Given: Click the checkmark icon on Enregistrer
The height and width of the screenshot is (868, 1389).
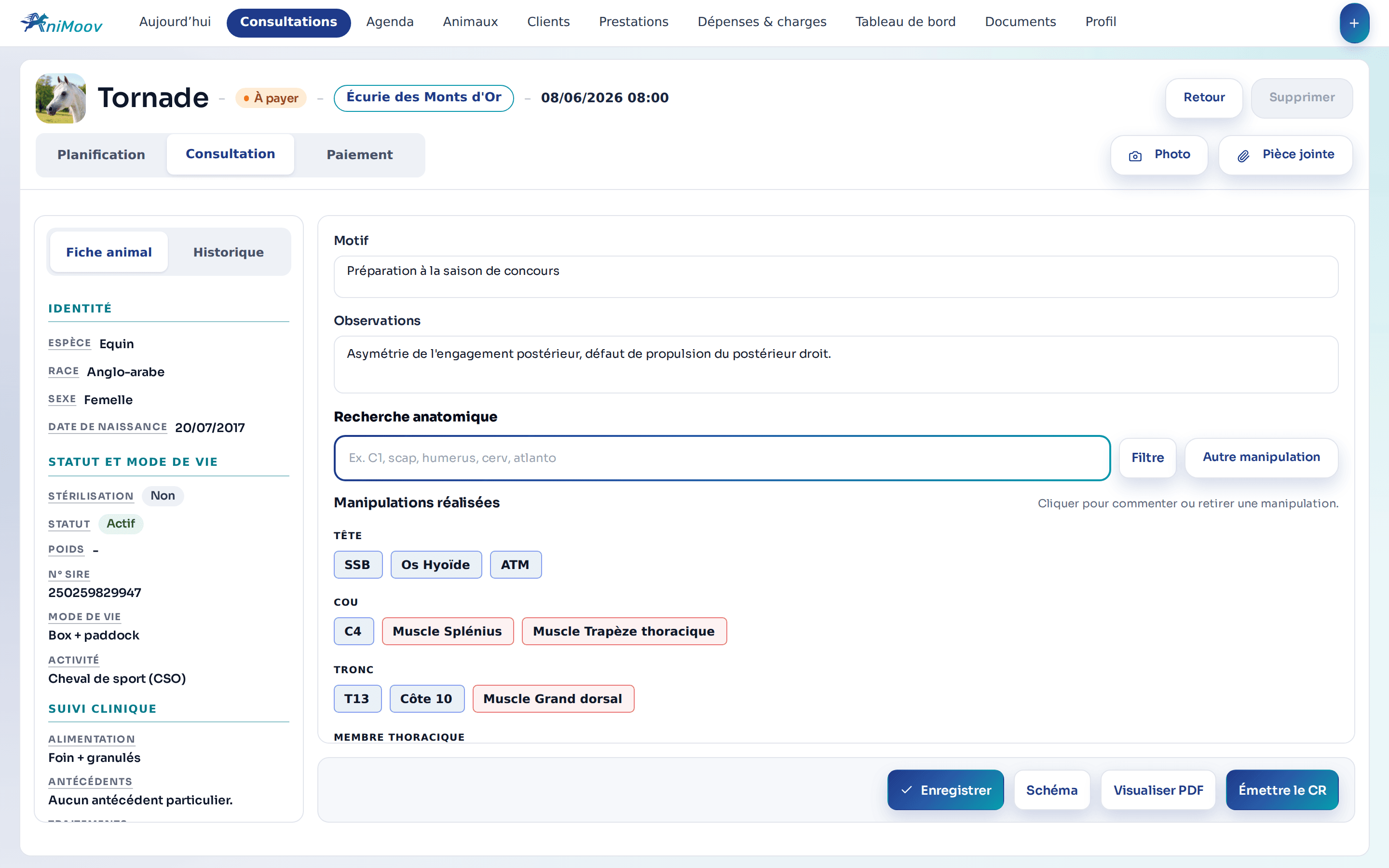Looking at the screenshot, I should [906, 790].
